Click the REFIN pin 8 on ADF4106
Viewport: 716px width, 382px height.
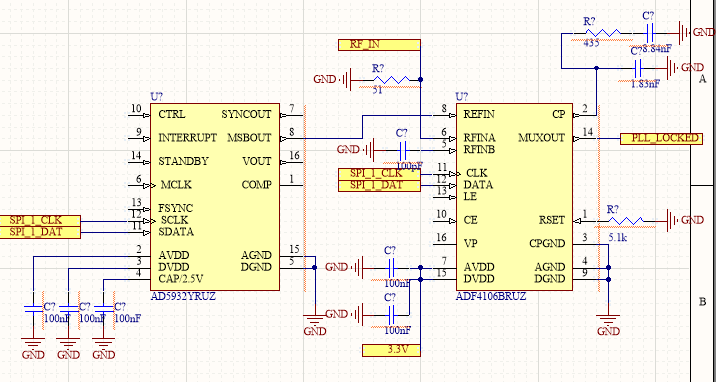pos(444,115)
